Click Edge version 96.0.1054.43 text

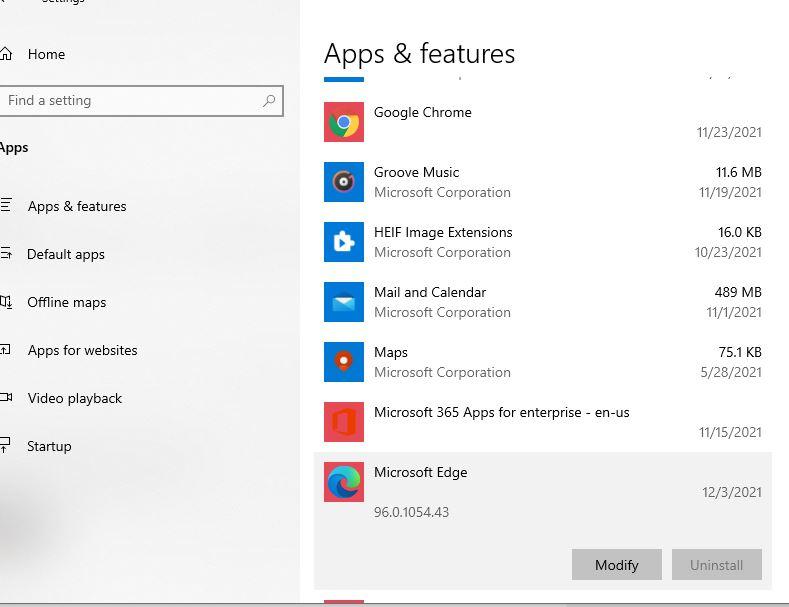[x=412, y=512]
